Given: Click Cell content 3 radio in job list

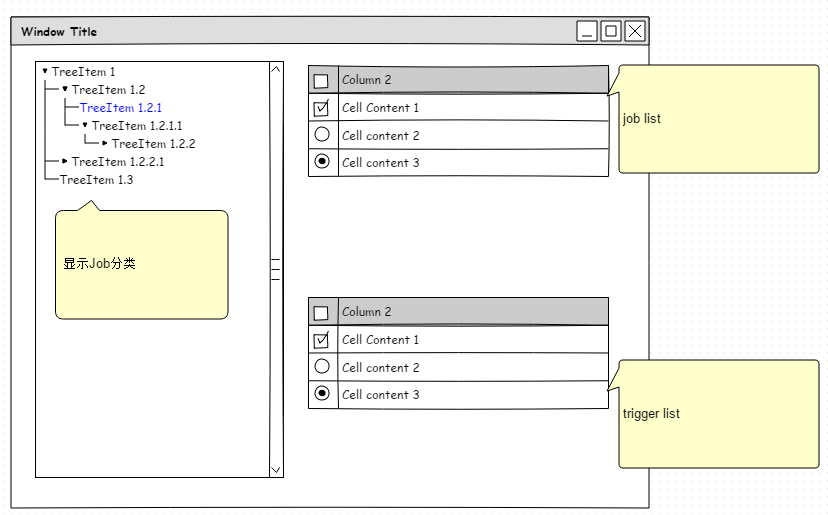Looking at the screenshot, I should pos(322,161).
